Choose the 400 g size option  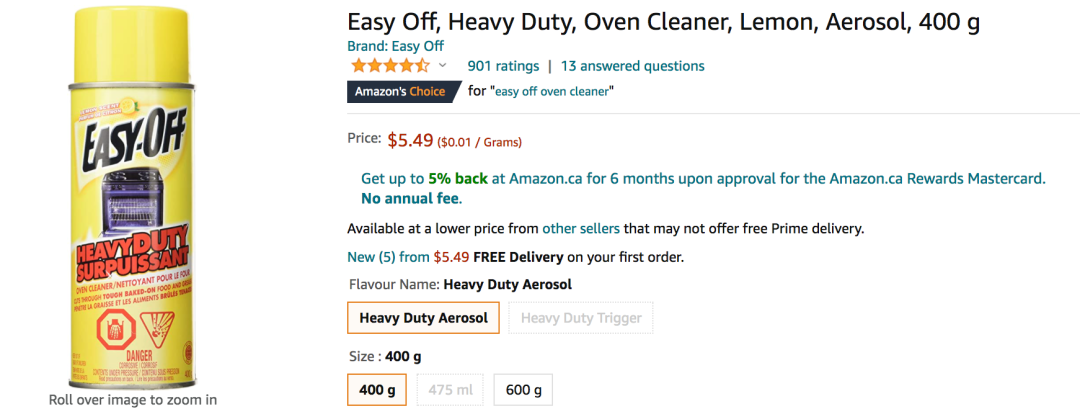point(377,390)
